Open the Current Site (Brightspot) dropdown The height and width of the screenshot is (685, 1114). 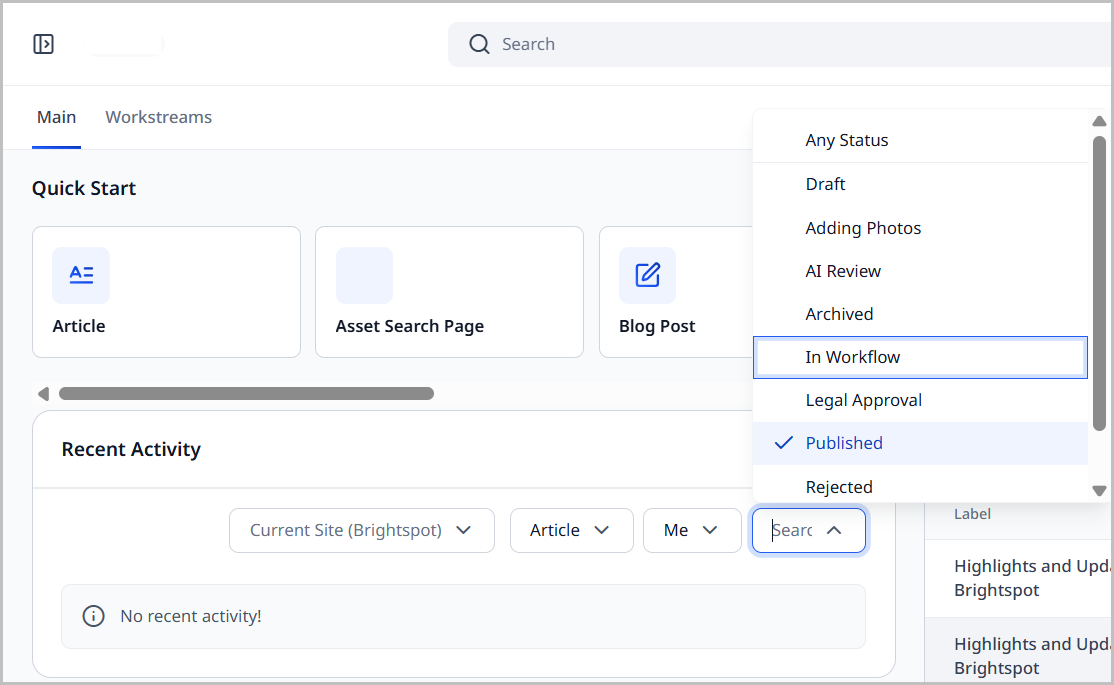click(x=361, y=530)
